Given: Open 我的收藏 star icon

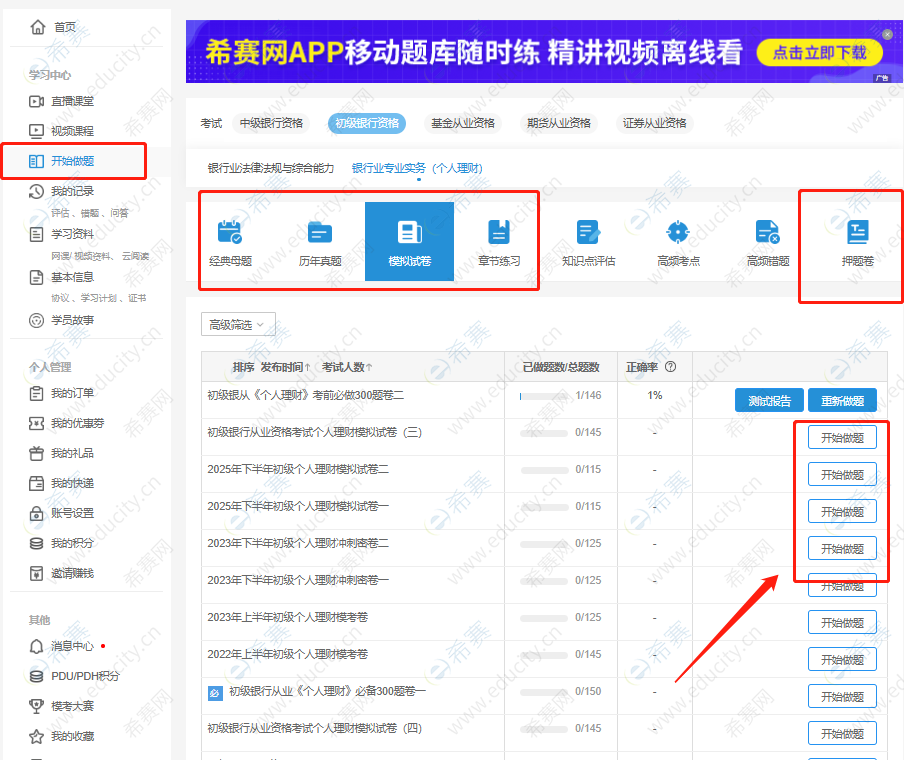Looking at the screenshot, I should [x=36, y=737].
